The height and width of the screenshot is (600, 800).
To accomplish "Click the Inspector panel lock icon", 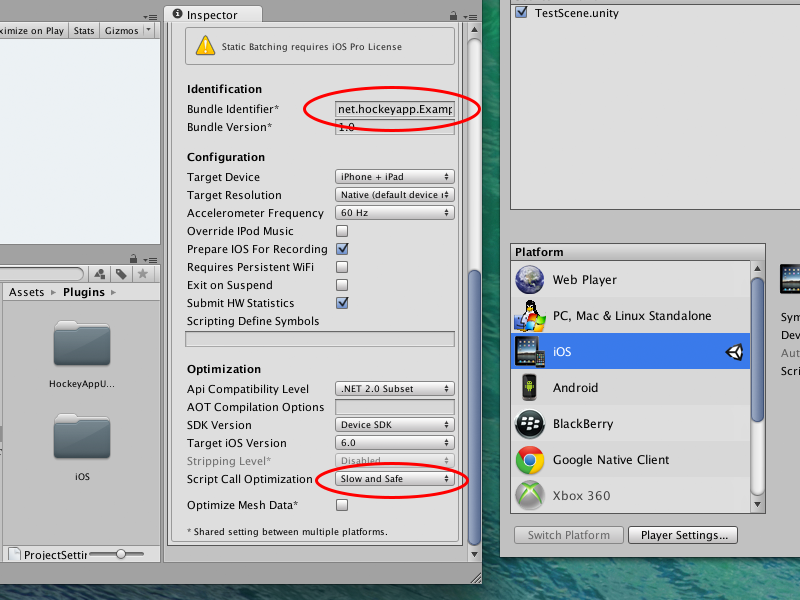I will pyautogui.click(x=453, y=16).
